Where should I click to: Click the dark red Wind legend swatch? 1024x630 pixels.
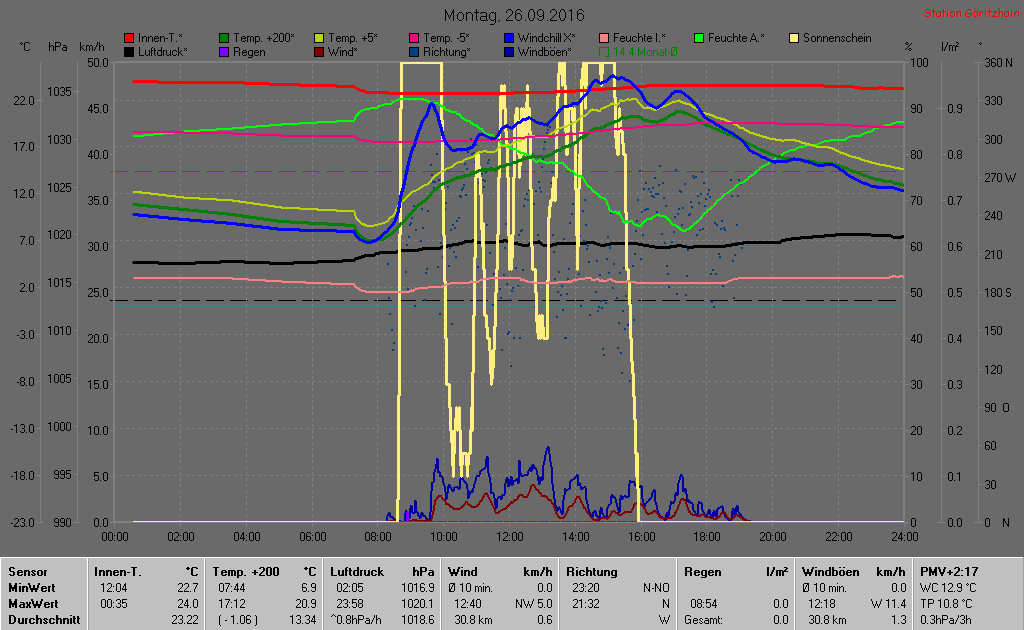coord(319,52)
